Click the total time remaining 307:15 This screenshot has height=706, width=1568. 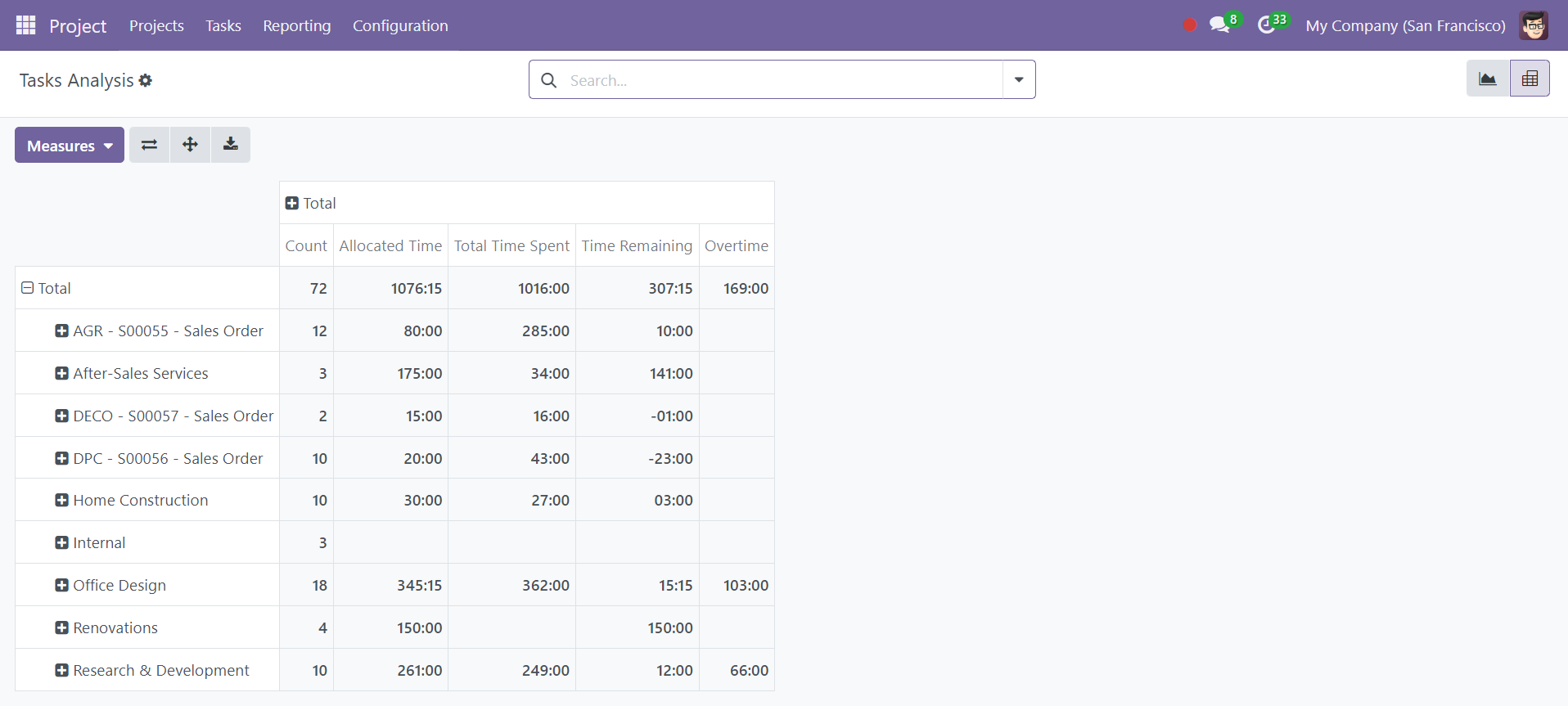click(x=637, y=288)
